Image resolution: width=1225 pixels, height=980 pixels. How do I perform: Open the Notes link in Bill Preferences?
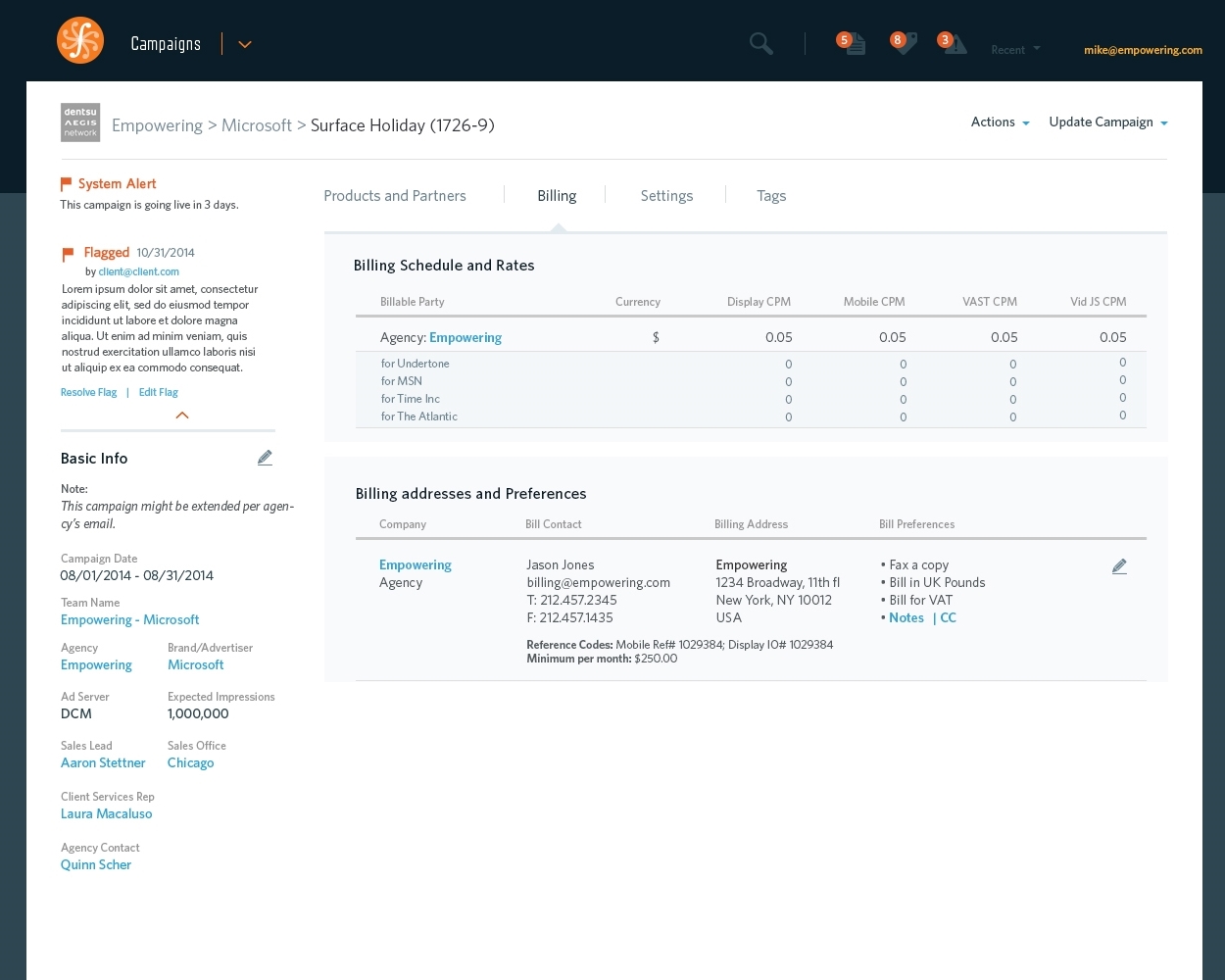click(906, 617)
